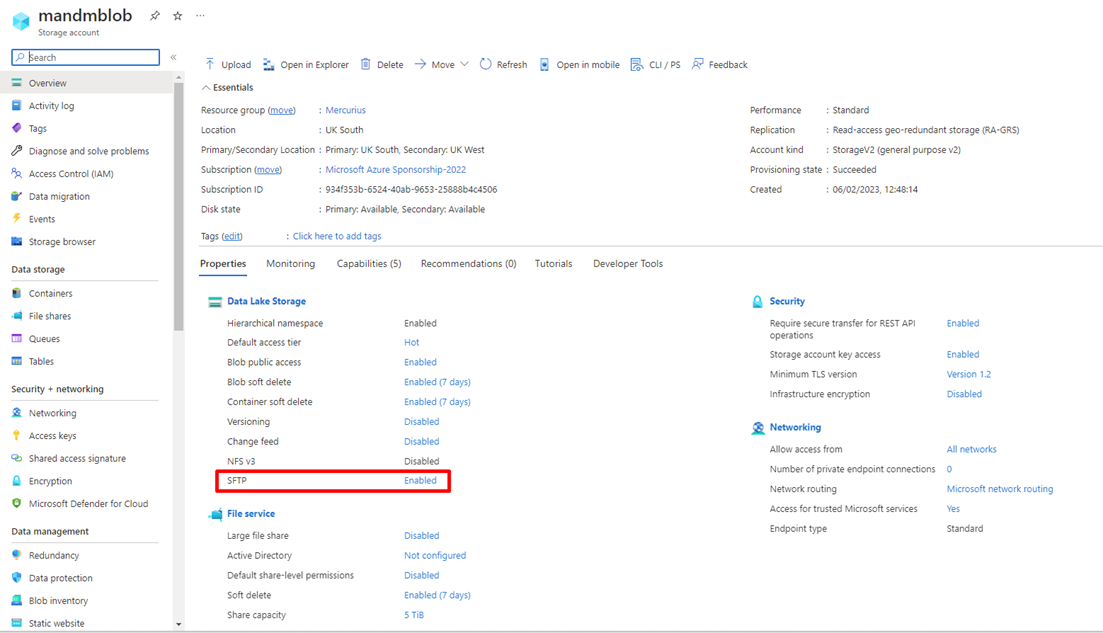Open the Security section heading link
1103x633 pixels.
[787, 301]
